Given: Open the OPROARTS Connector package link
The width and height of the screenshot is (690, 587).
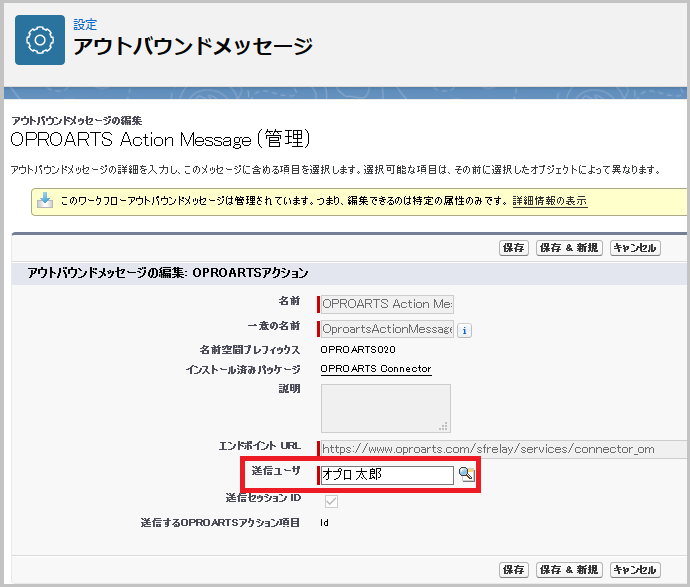Looking at the screenshot, I should pos(375,369).
